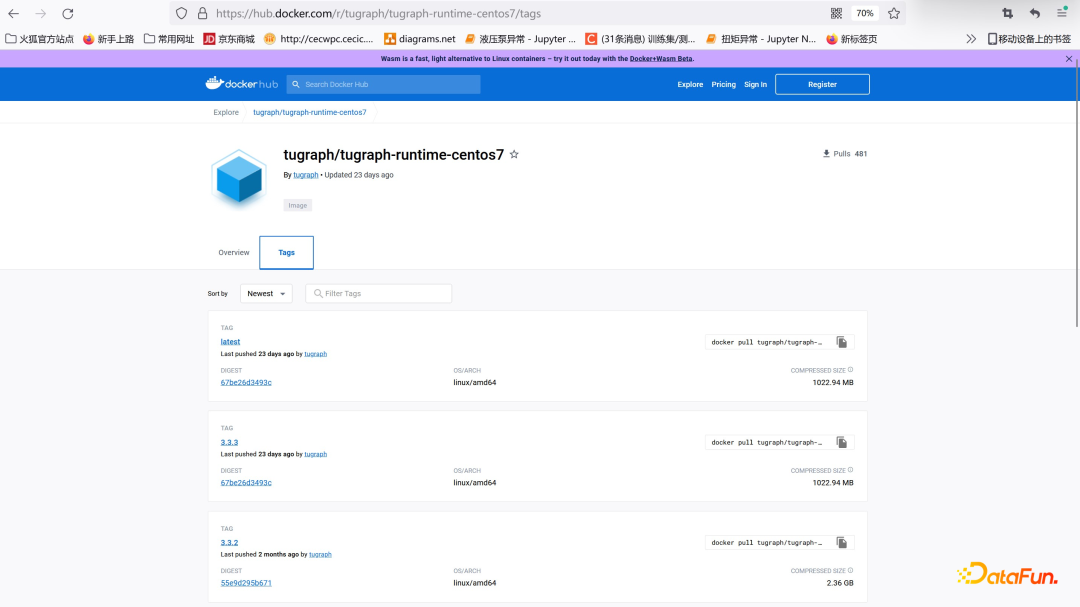This screenshot has width=1080, height=607.
Task: Copy the docker pull command for tag 3.3.2
Action: pos(841,541)
